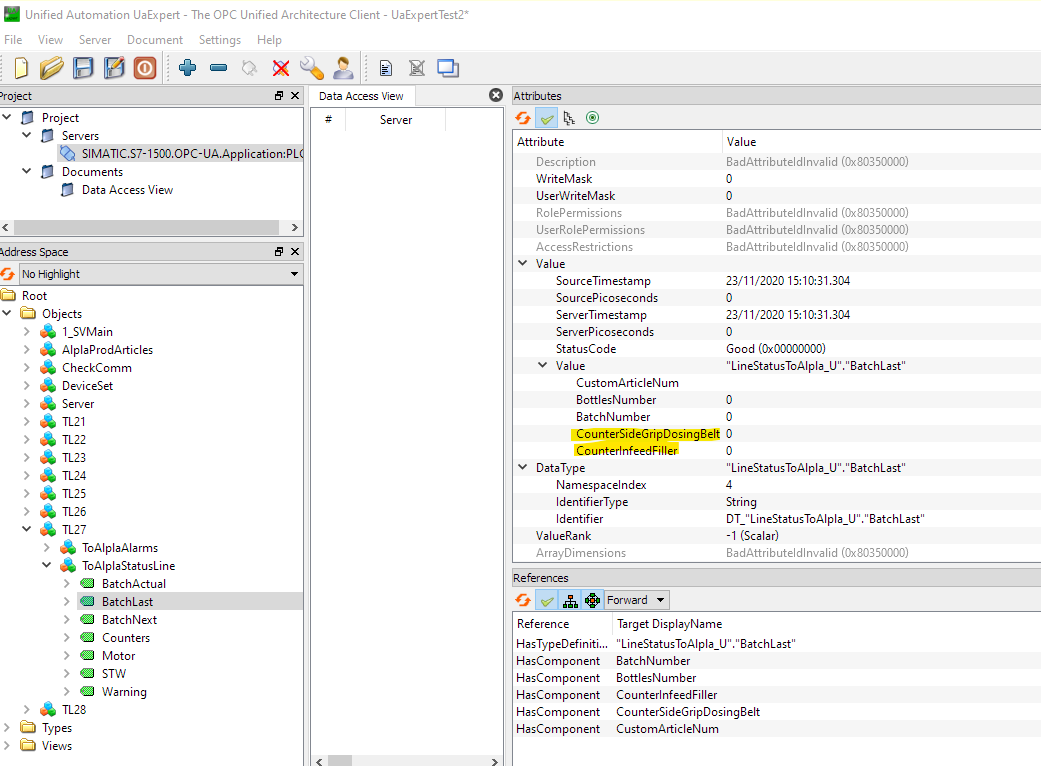Select the Motor variable node
This screenshot has width=1041, height=766.
(119, 655)
